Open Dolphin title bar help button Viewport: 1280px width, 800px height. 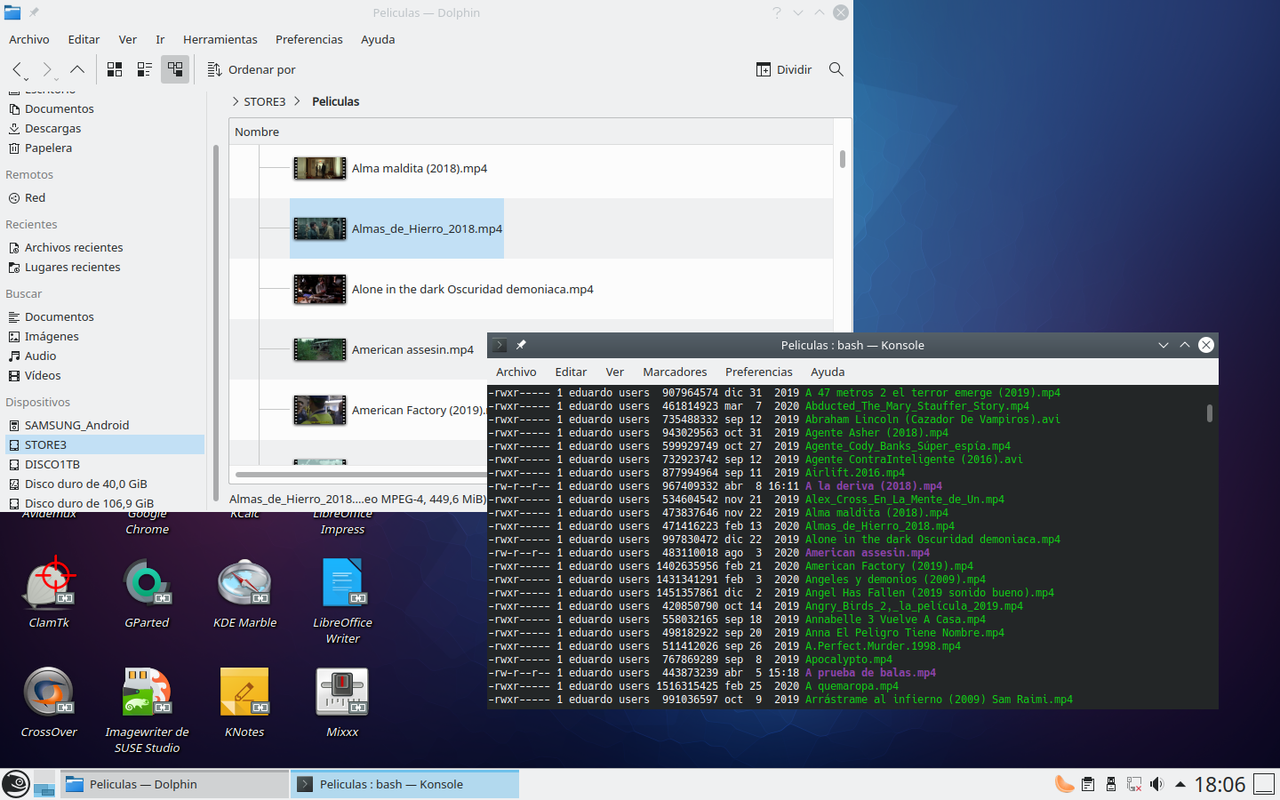(x=777, y=13)
